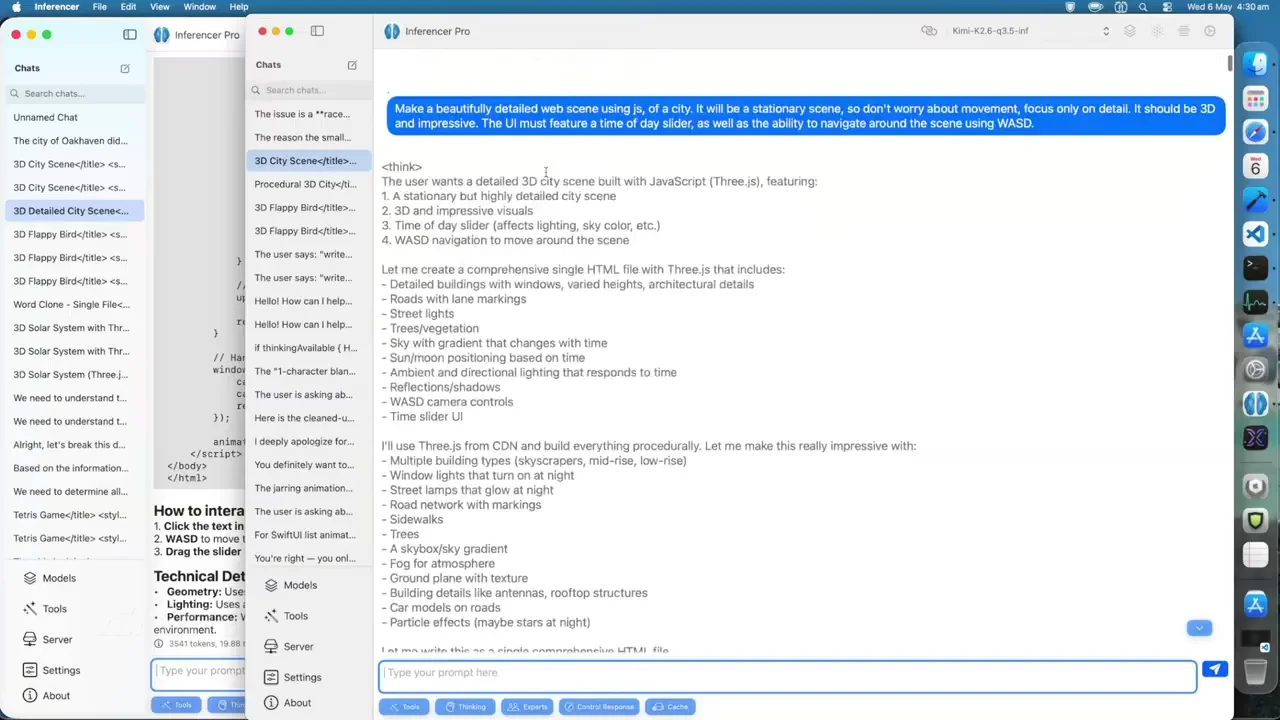The height and width of the screenshot is (720, 1280).
Task: Open Control Center in the menu bar
Action: click(x=1167, y=7)
